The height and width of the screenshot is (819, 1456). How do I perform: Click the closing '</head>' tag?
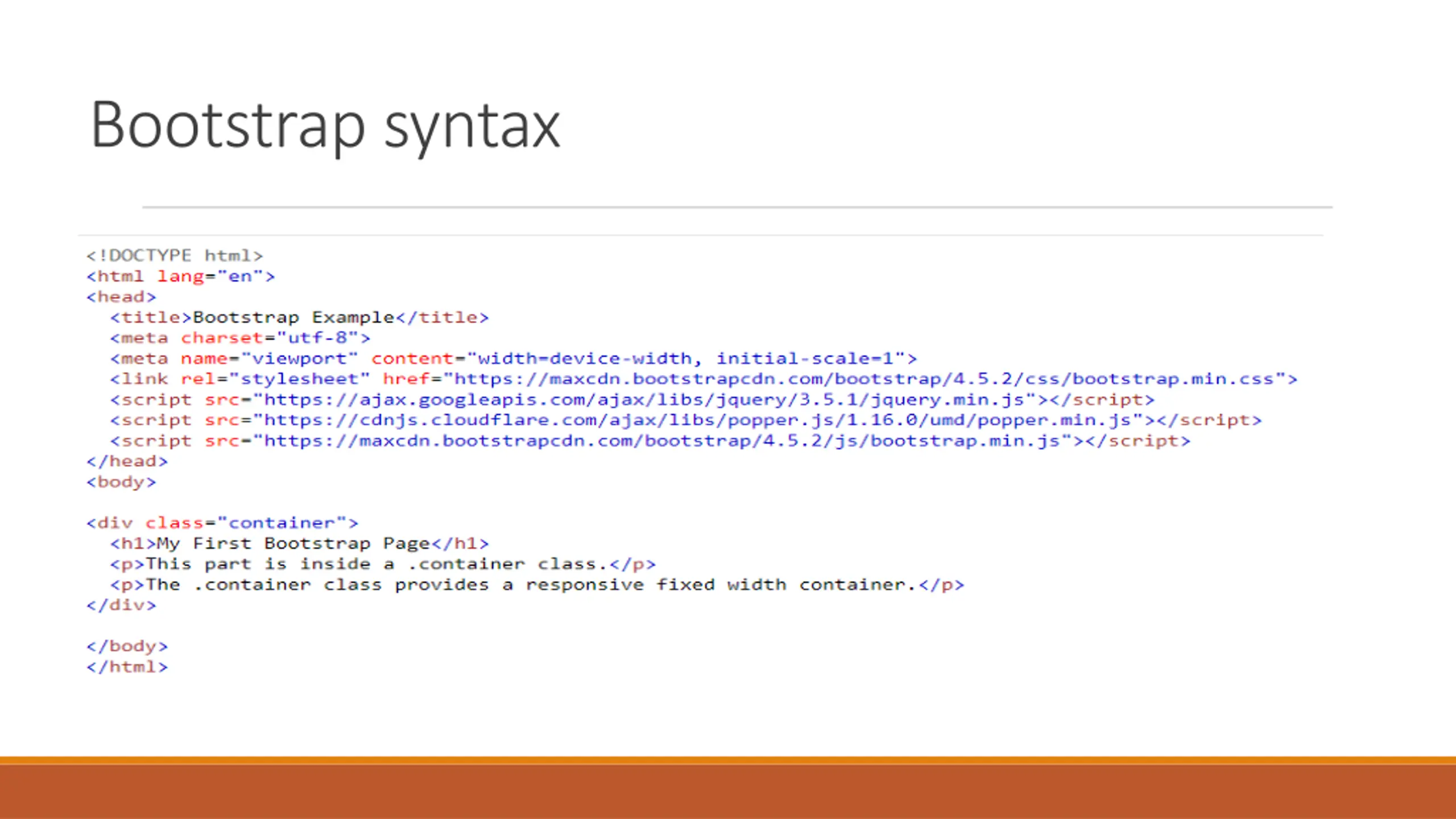point(127,461)
